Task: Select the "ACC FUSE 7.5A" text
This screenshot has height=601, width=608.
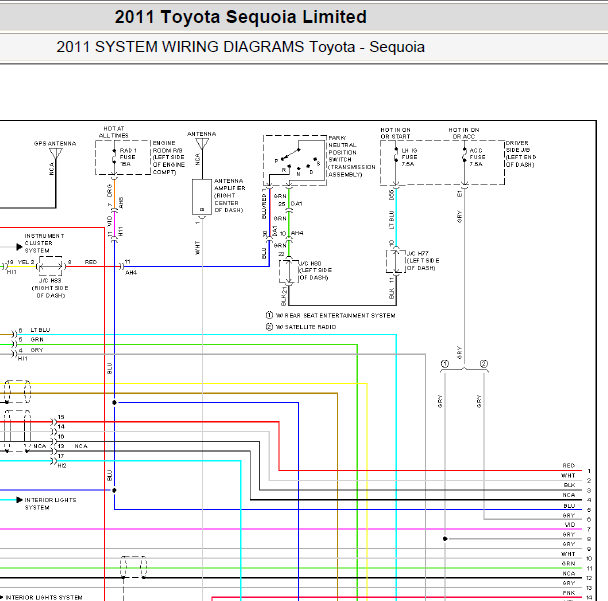Action: point(477,157)
